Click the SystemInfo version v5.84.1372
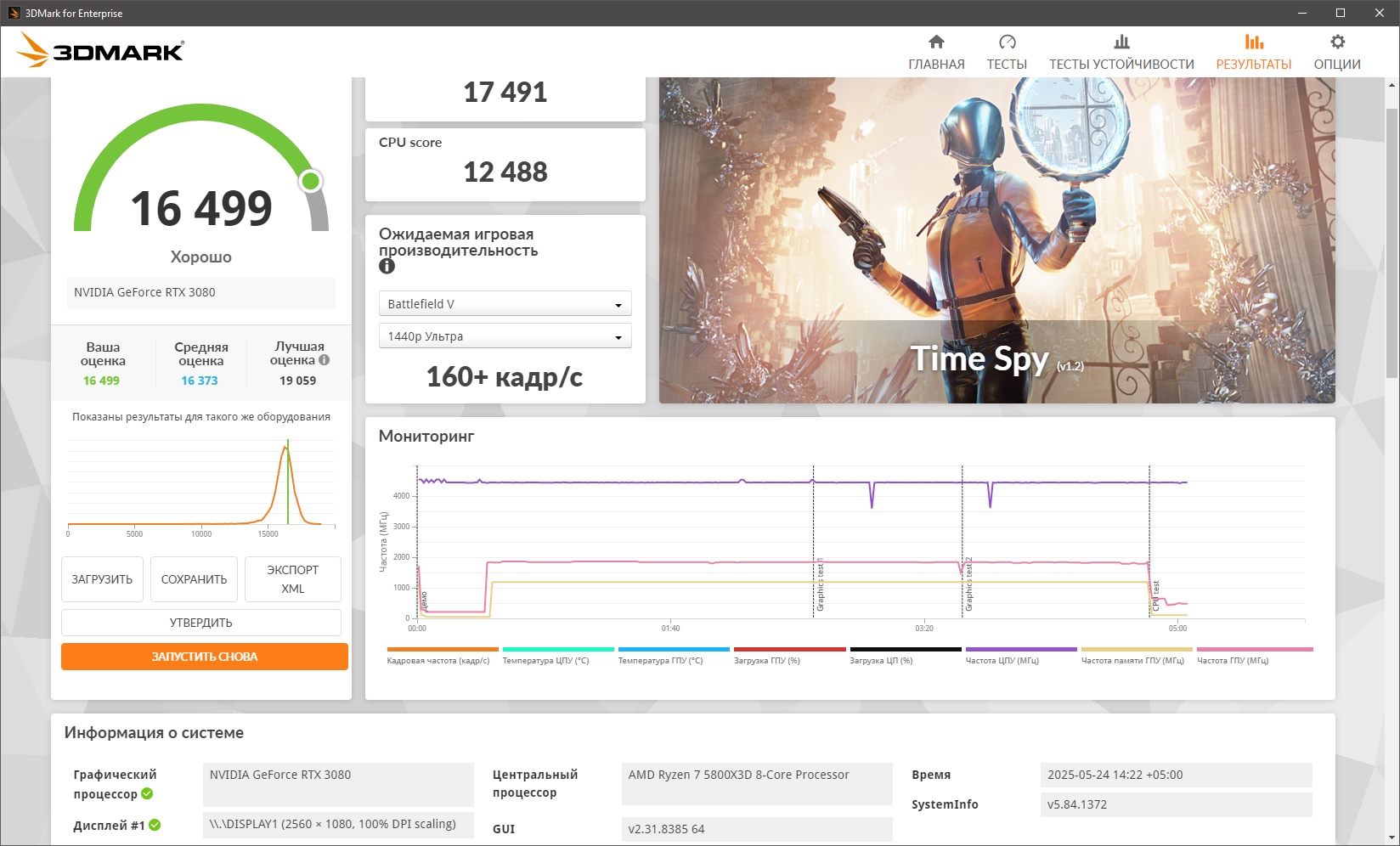This screenshot has width=1400, height=846. coord(1177,804)
